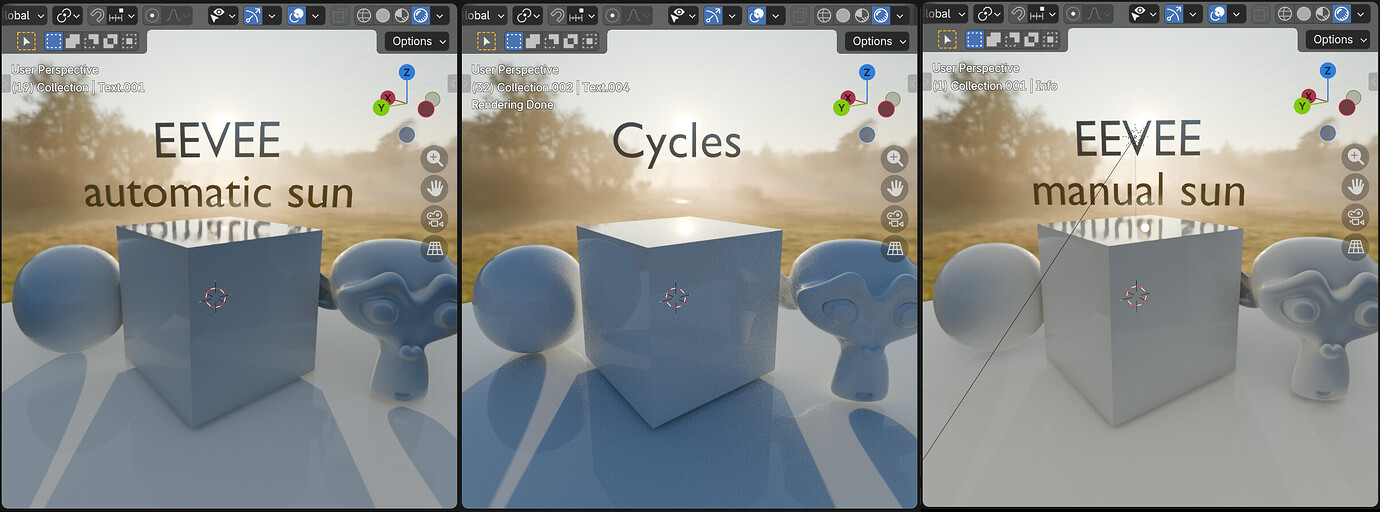Click red X axis in EEVEE manual sun gizmo
The width and height of the screenshot is (1380, 512).
[x=1309, y=97]
